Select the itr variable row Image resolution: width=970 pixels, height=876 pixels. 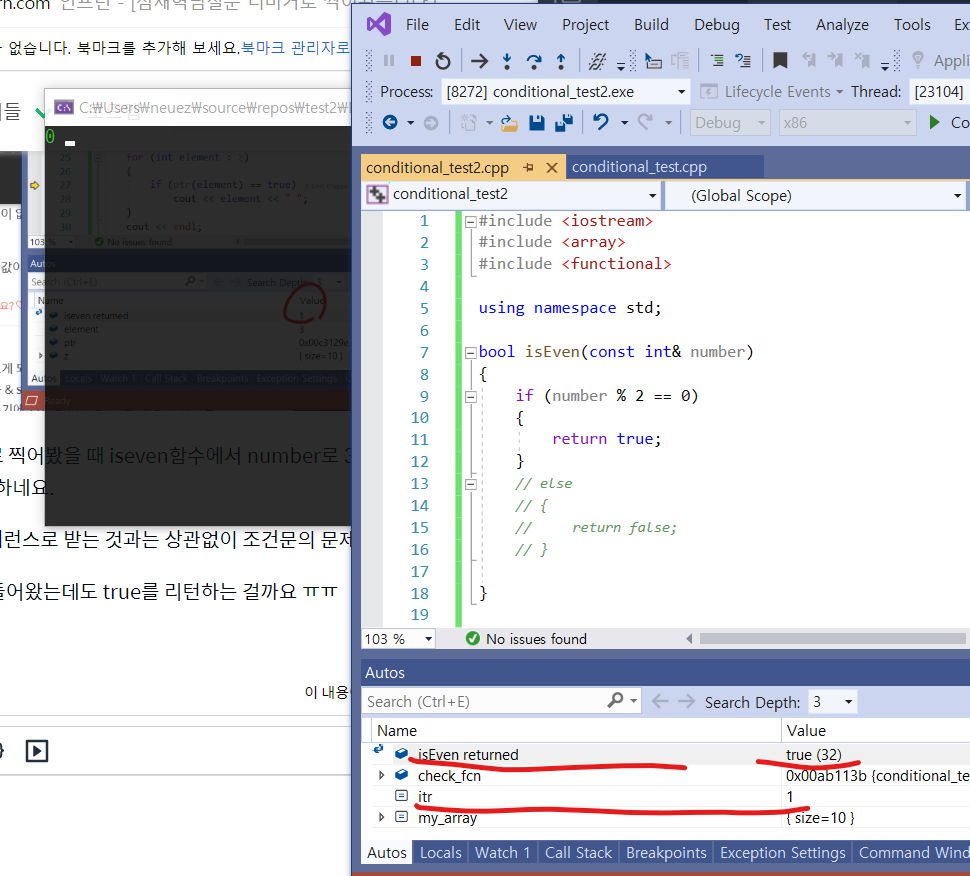pyautogui.click(x=670, y=796)
